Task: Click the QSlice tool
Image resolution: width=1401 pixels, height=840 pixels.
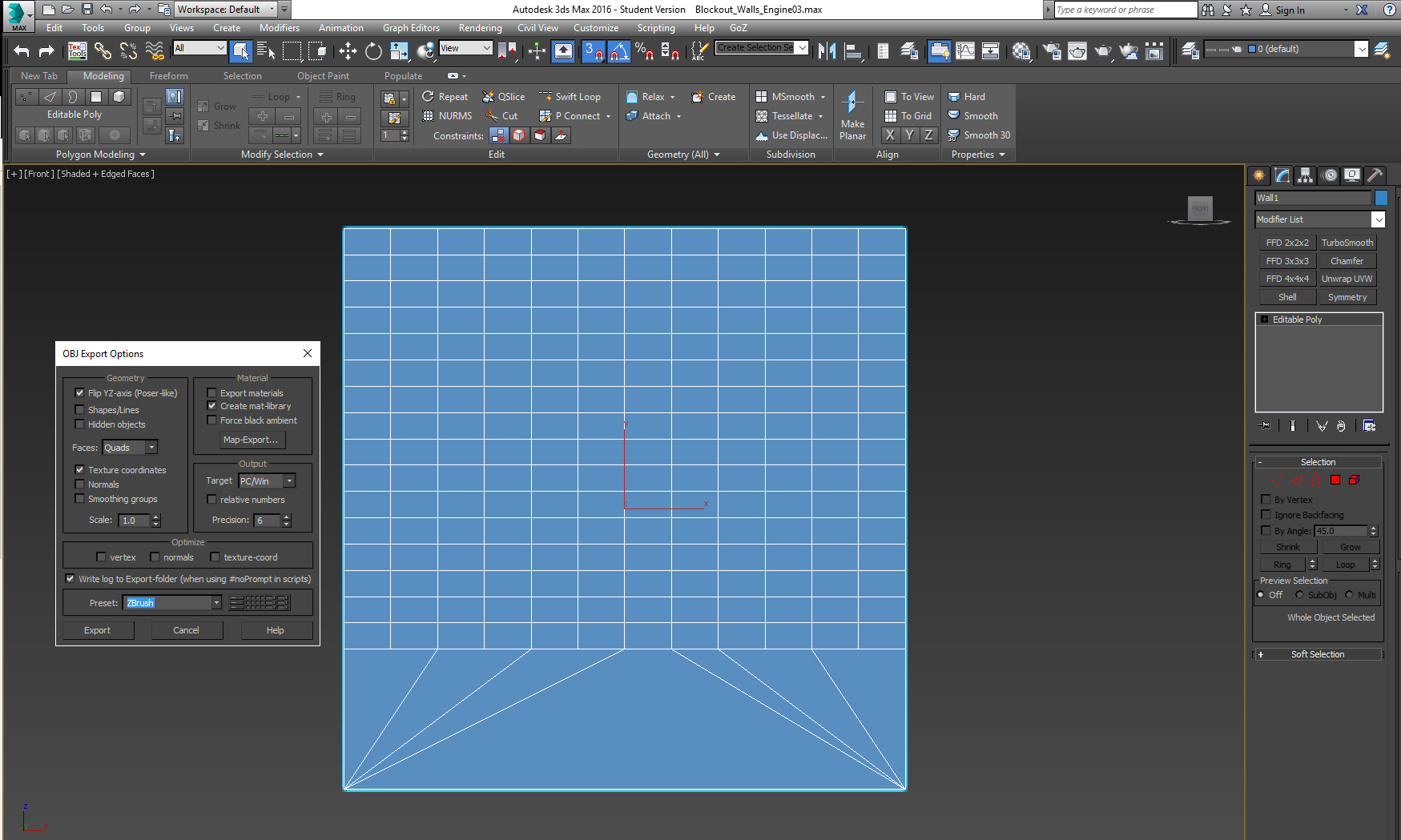Action: coord(503,97)
